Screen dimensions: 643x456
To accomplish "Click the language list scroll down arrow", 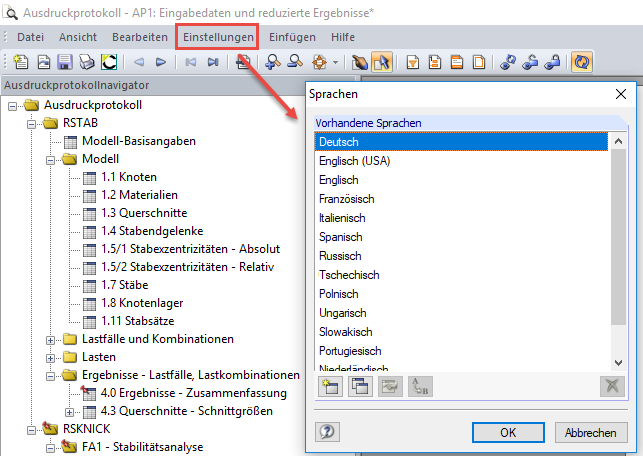I will 618,363.
